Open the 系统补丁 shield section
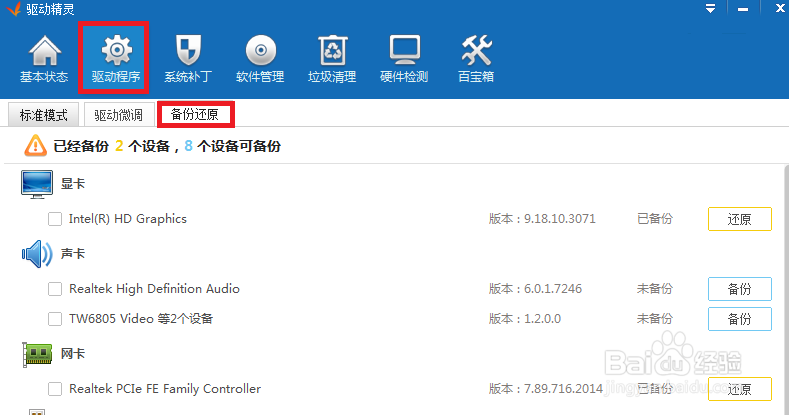 coord(188,58)
